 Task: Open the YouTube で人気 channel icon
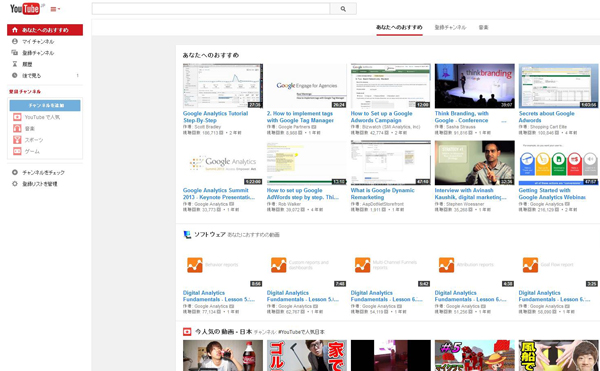(x=17, y=117)
